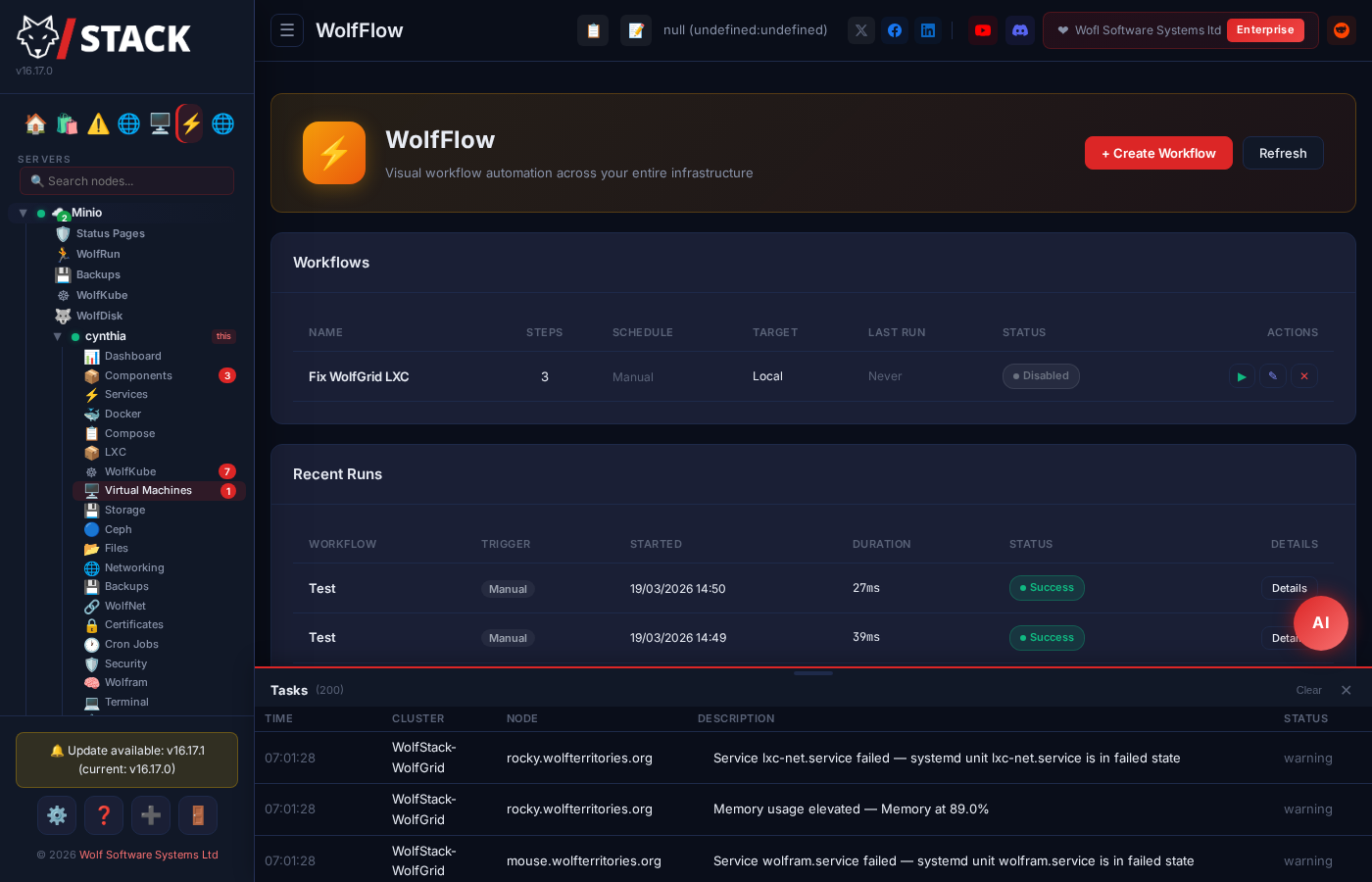Open Docker under cynthia
The width and height of the screenshot is (1372, 882).
[x=122, y=415]
